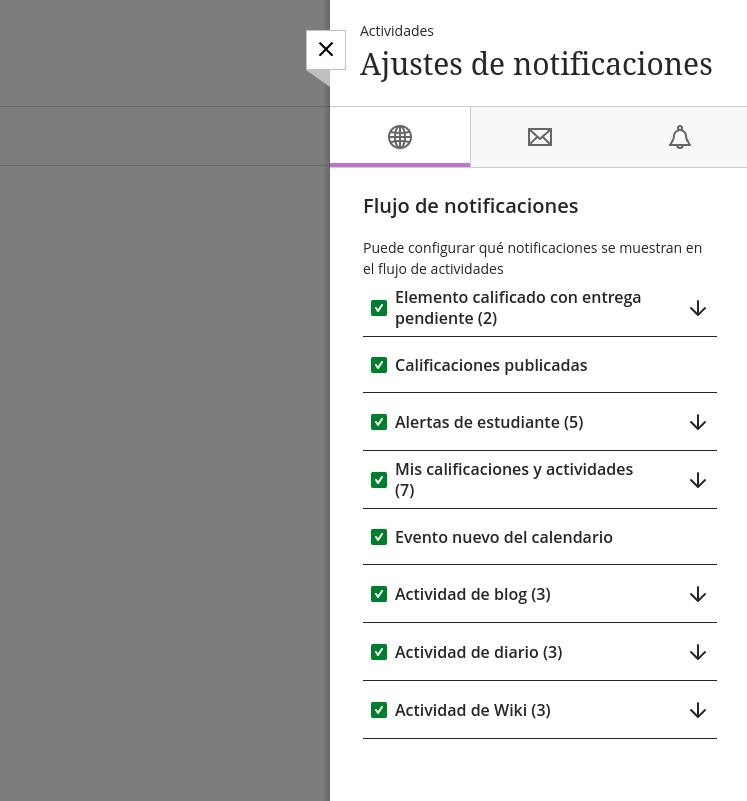Click the Calificaciones publicadas label
This screenshot has width=747, height=801.
[491, 365]
